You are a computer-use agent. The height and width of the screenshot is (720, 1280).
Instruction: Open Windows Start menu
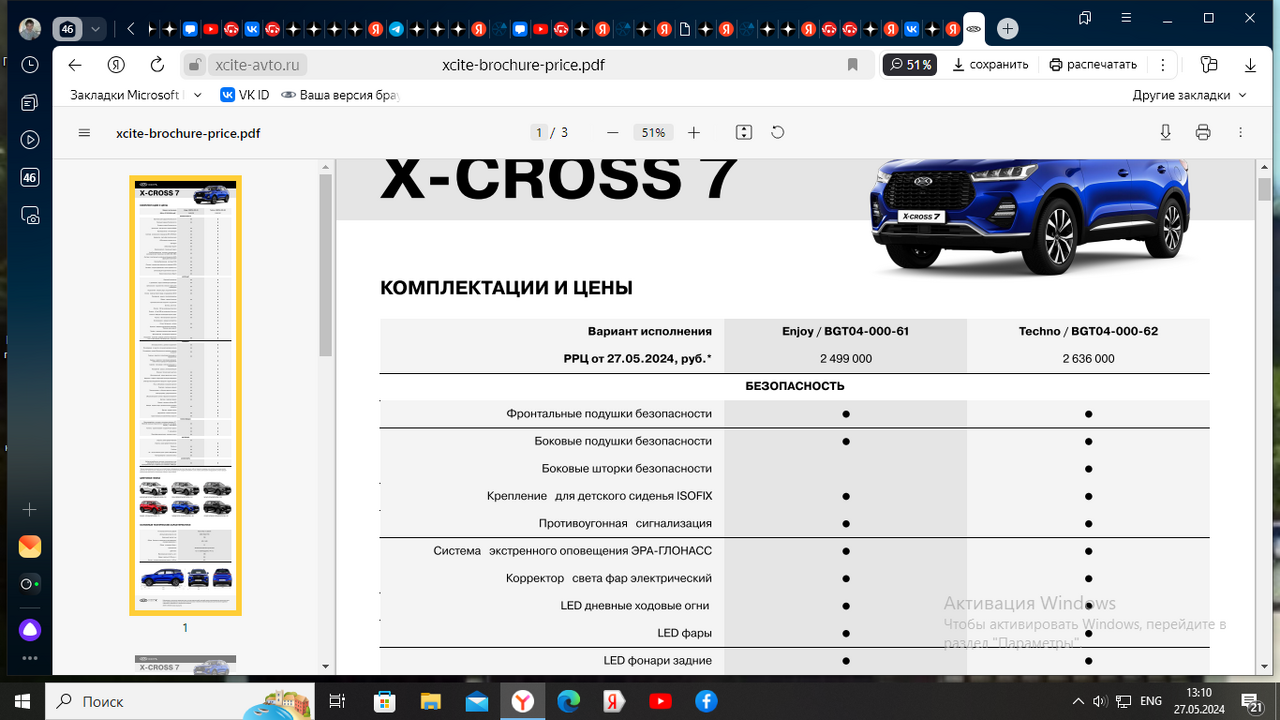tap(21, 701)
